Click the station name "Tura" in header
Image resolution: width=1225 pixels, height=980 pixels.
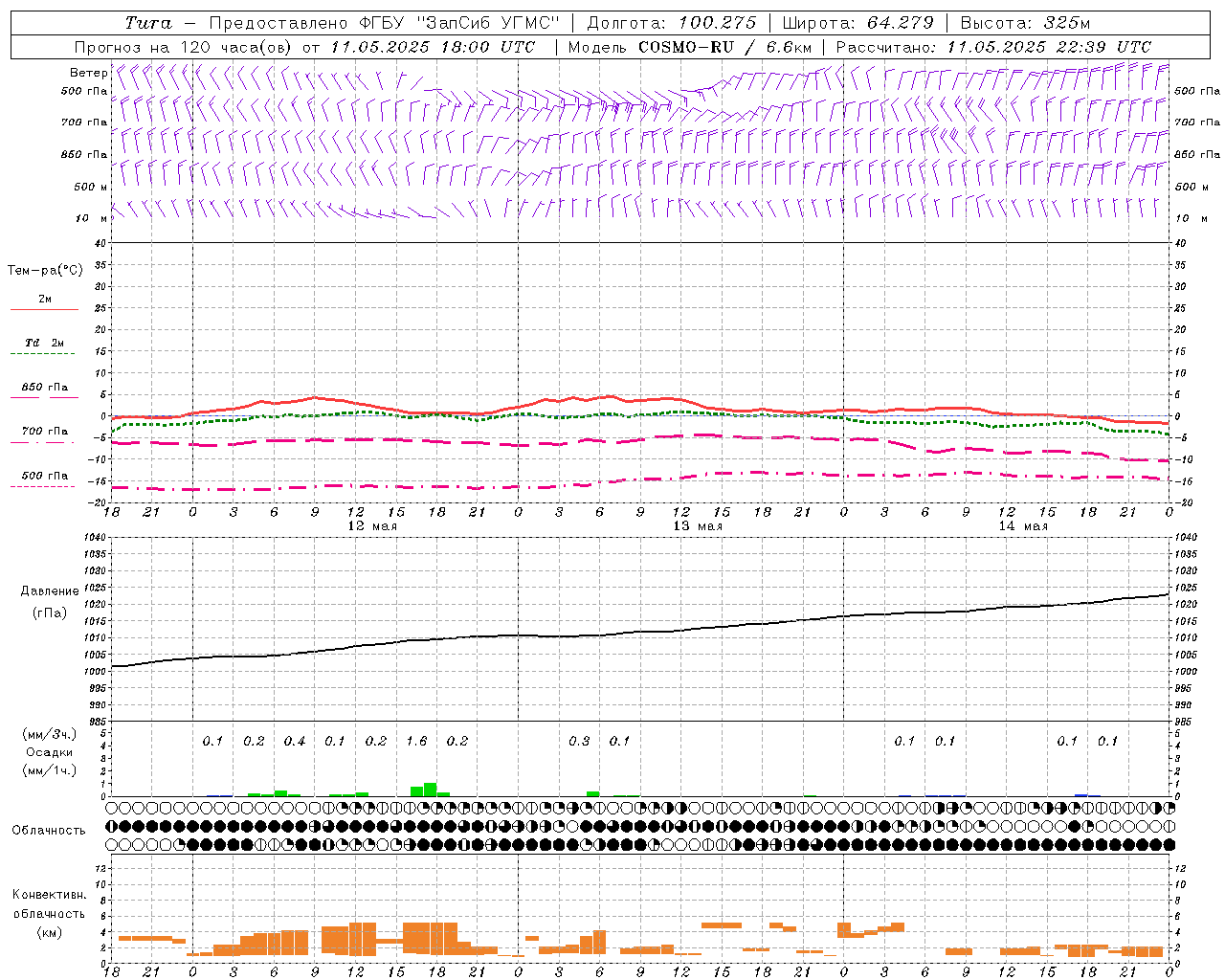coord(148,23)
